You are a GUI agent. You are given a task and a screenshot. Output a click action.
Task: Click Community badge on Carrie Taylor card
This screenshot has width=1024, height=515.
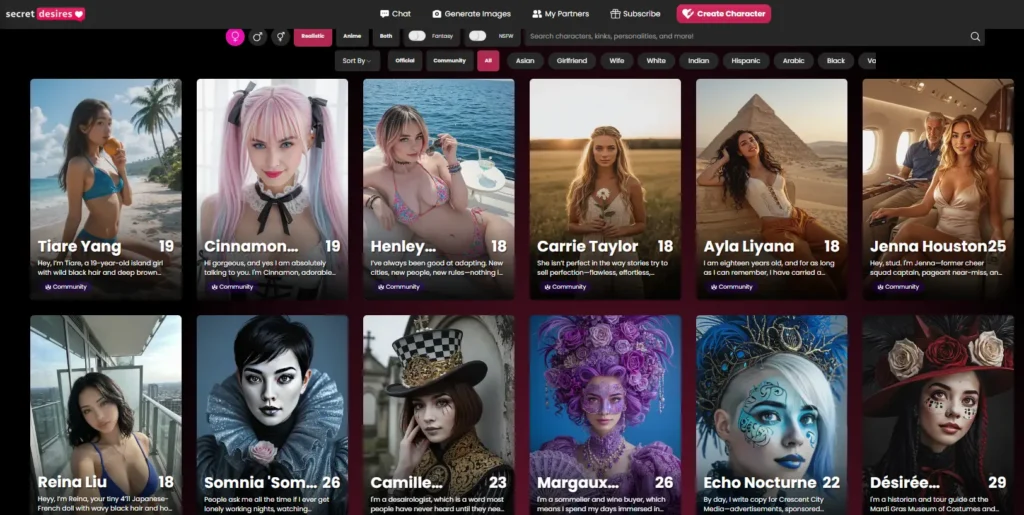[x=564, y=287]
